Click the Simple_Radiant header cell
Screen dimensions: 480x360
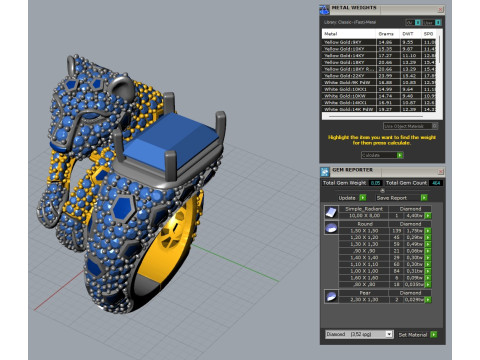pos(364,209)
